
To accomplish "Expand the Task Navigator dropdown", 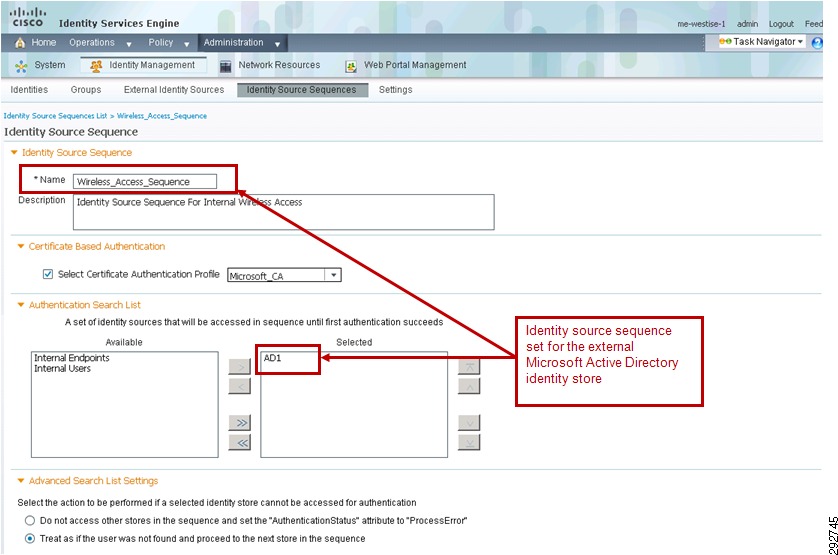I will [x=800, y=42].
